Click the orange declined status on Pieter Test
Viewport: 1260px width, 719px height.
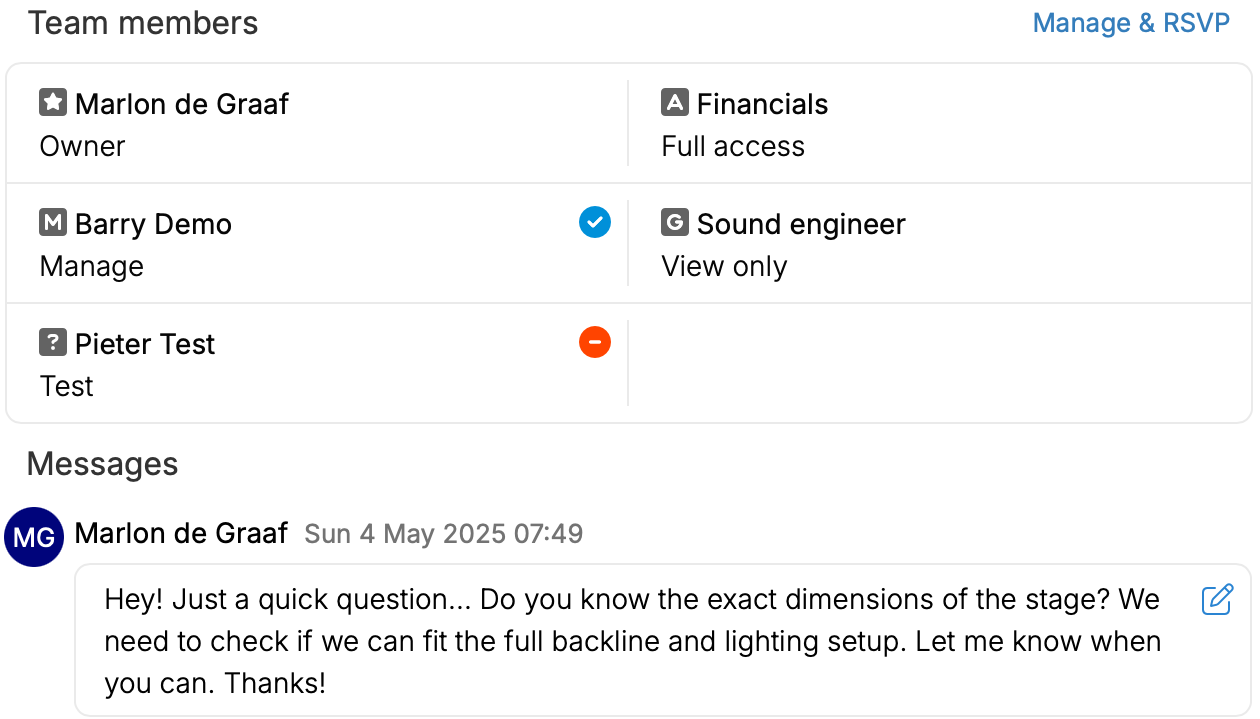pyautogui.click(x=595, y=342)
